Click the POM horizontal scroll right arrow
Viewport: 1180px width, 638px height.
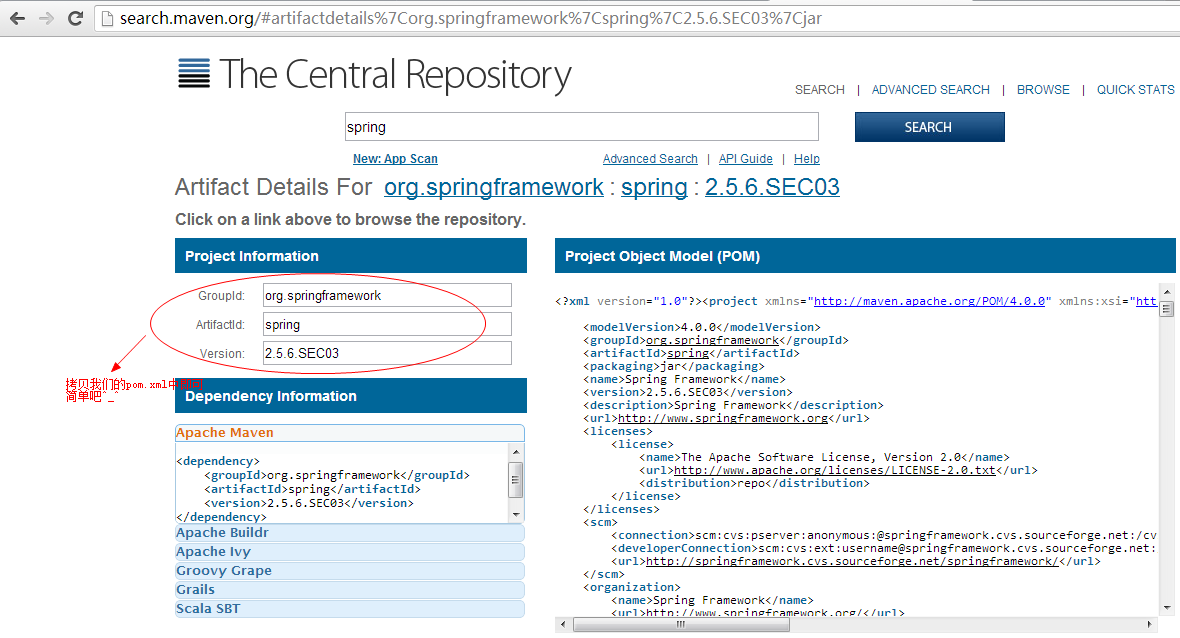pyautogui.click(x=1150, y=624)
